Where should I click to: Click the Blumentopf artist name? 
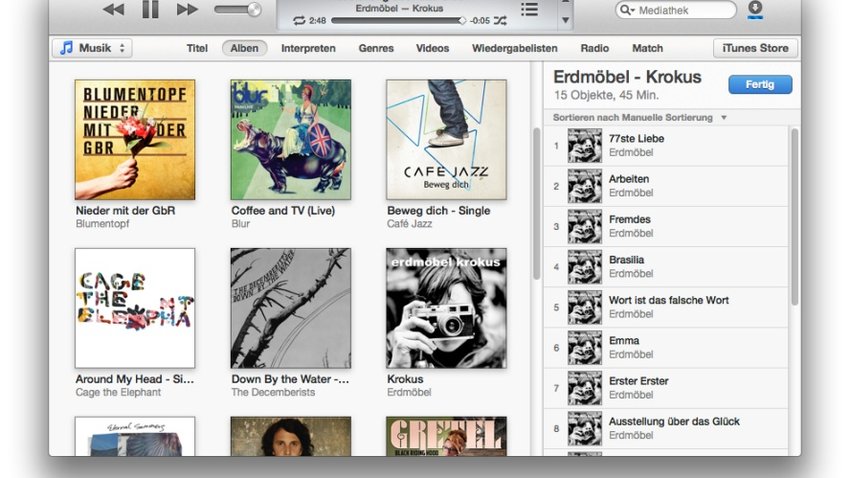click(x=102, y=224)
